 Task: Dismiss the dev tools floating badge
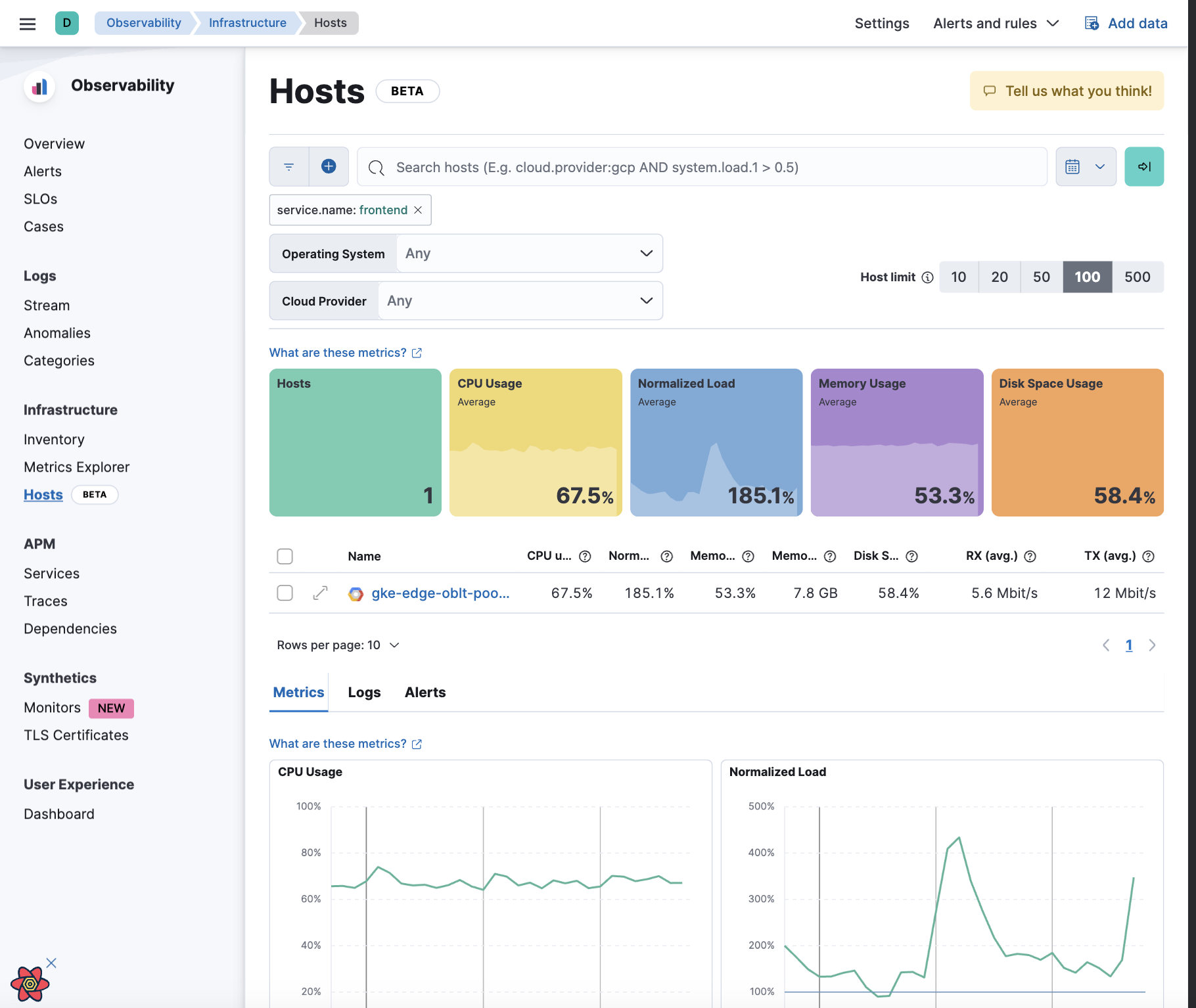51,963
